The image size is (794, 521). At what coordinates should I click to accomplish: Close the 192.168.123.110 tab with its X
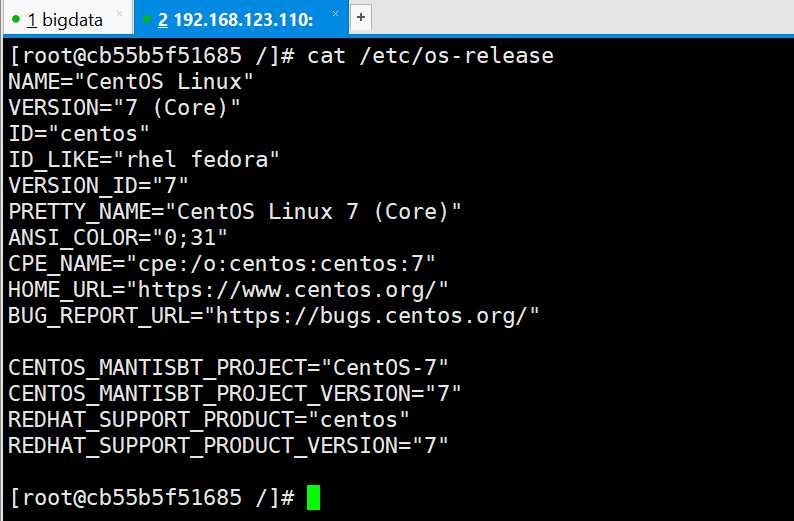335,13
